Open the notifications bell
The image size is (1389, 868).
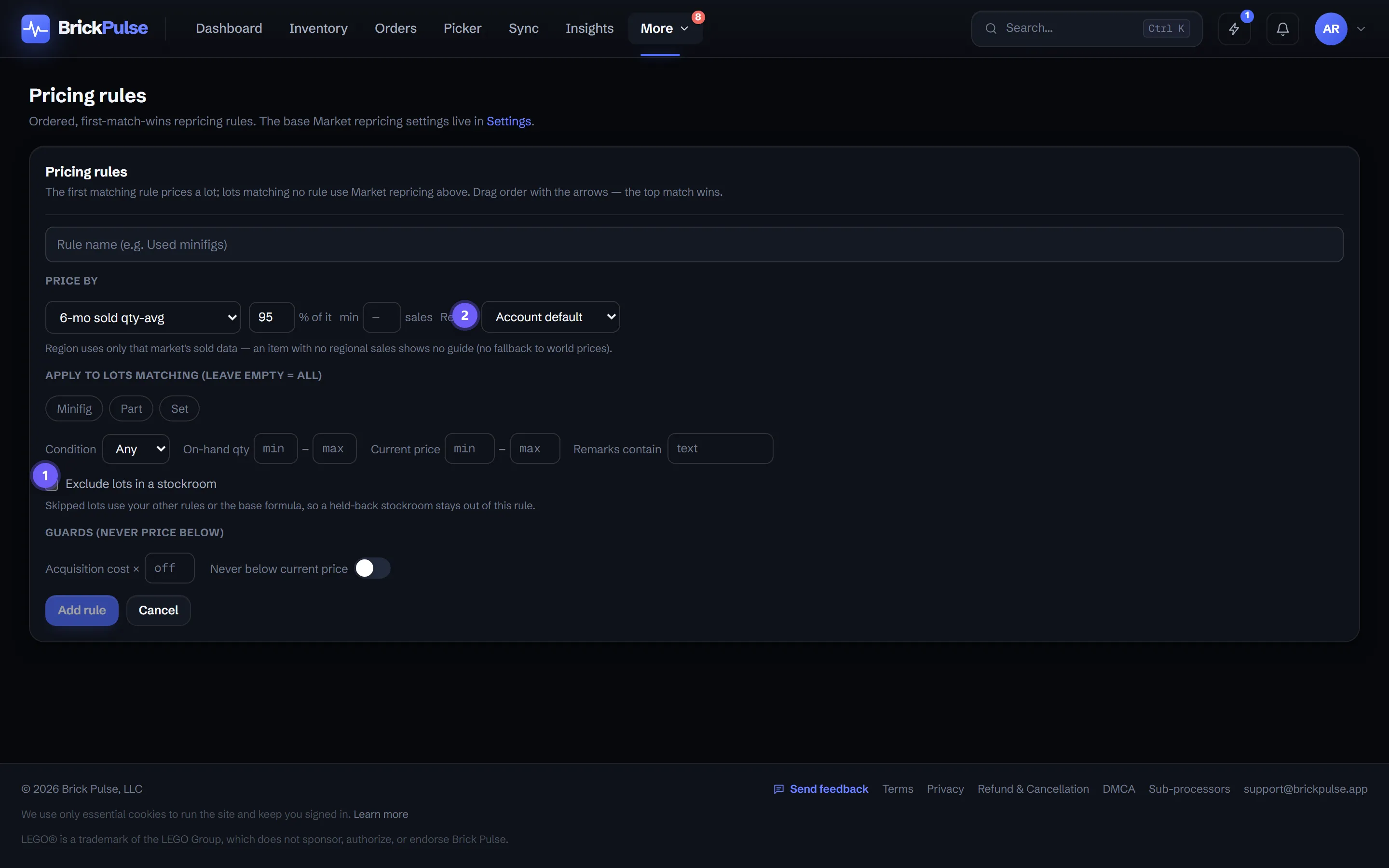1282,29
